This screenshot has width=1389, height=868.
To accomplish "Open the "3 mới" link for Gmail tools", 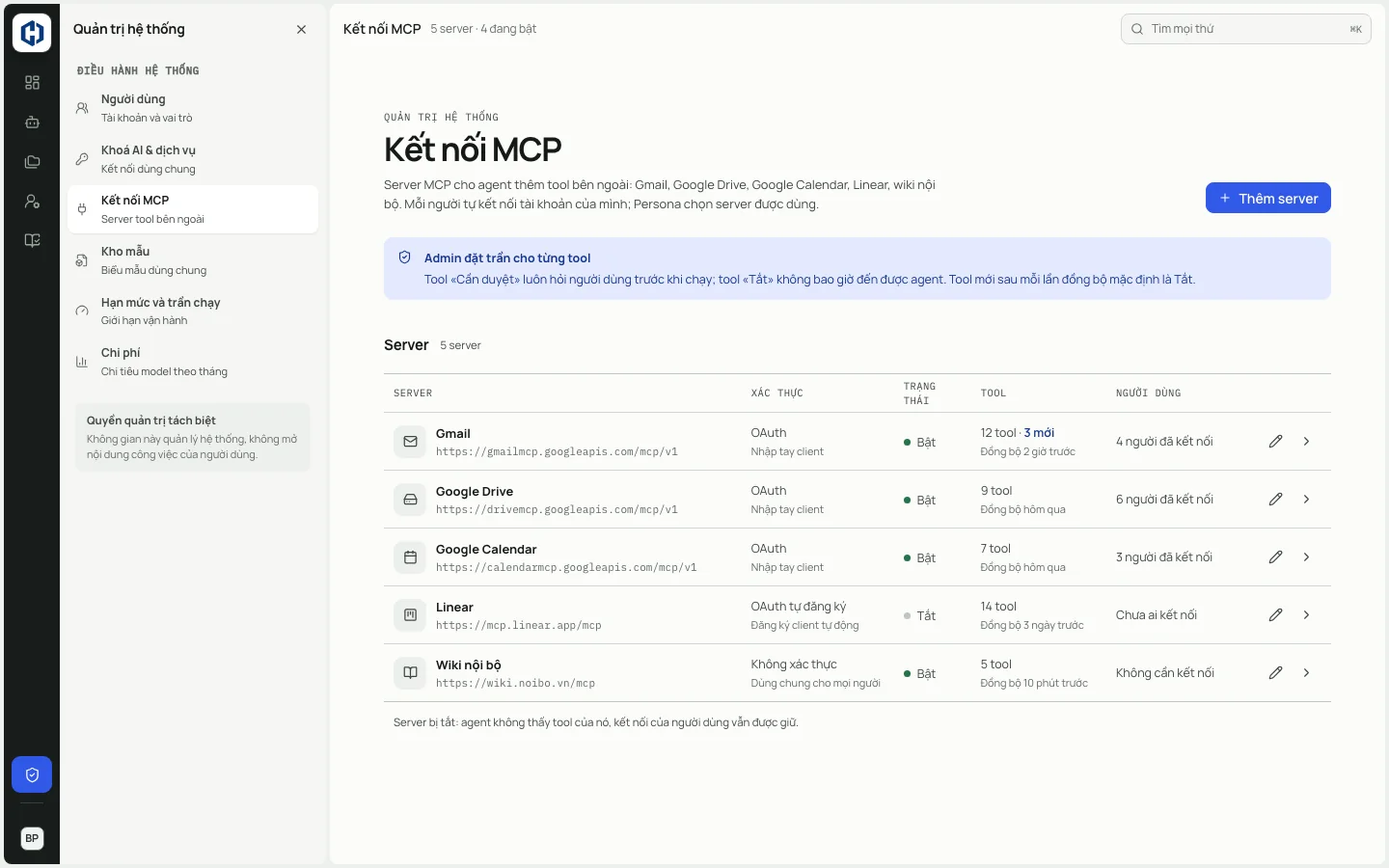I will [x=1039, y=433].
